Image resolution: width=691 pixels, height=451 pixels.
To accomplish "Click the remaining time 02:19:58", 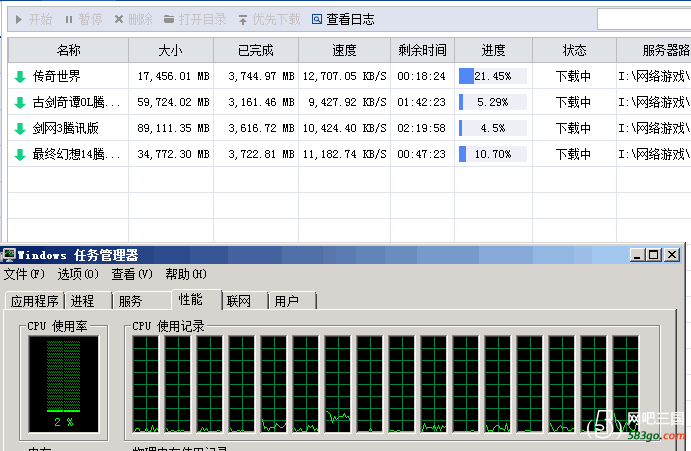I will click(x=421, y=128).
